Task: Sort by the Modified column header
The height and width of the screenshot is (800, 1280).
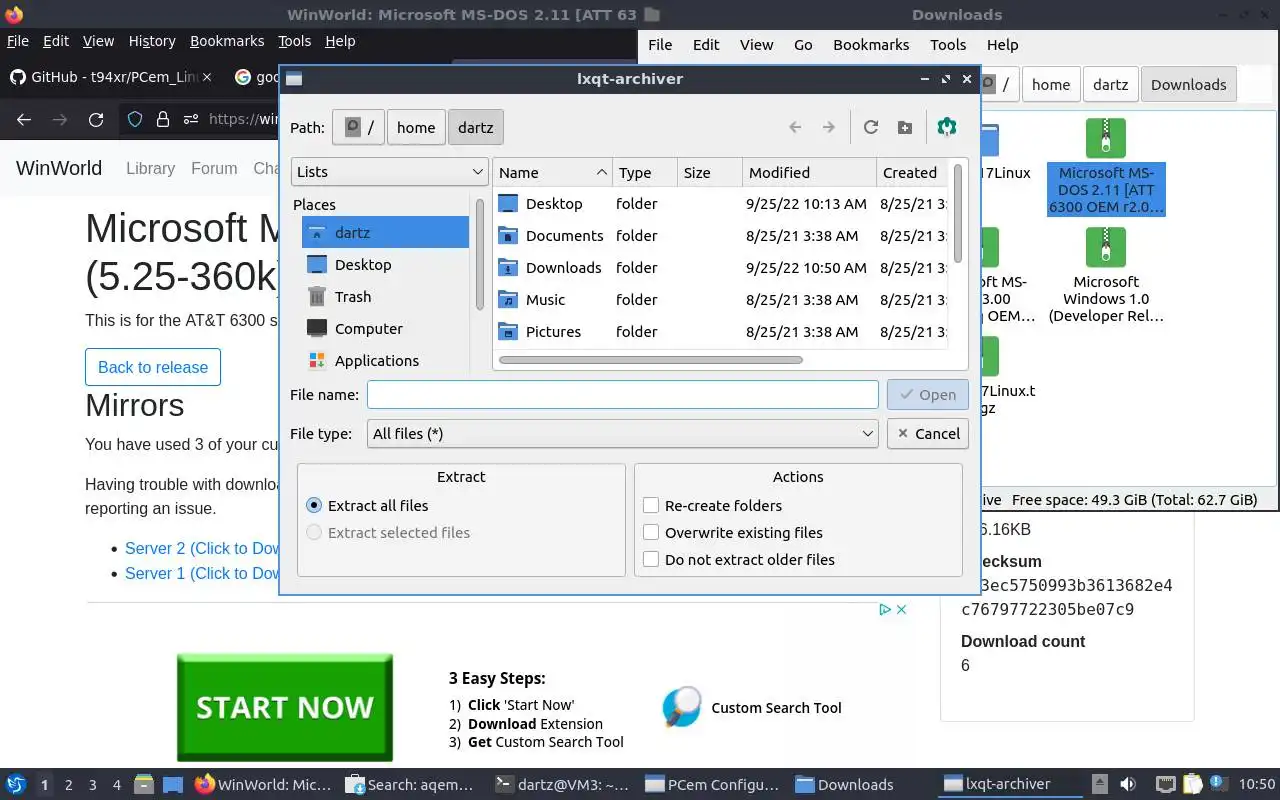Action: pyautogui.click(x=809, y=172)
